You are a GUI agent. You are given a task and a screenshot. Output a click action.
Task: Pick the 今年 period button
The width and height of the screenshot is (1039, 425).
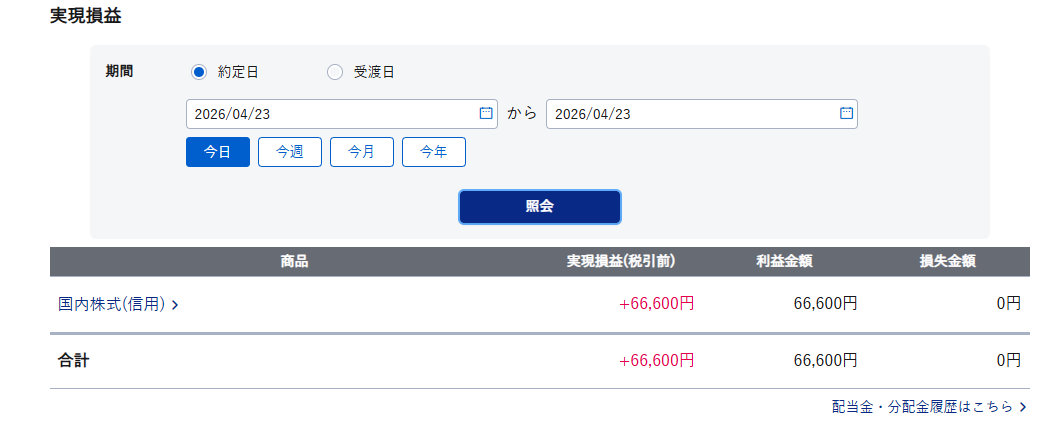tap(434, 152)
